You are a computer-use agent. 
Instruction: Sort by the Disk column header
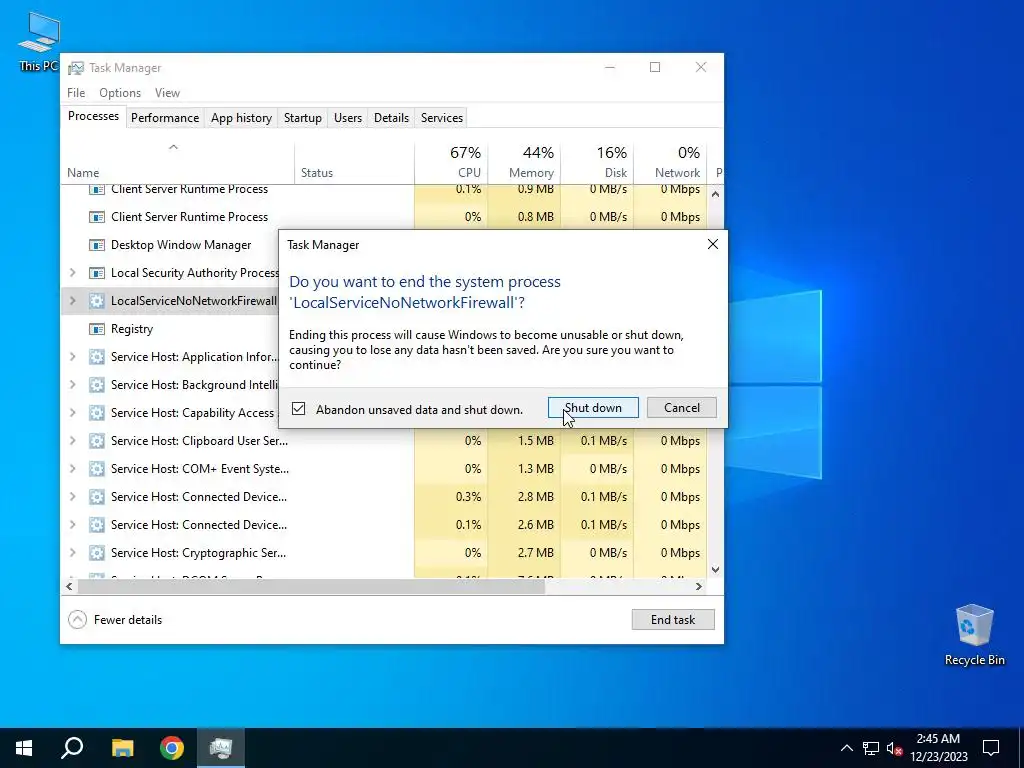pyautogui.click(x=597, y=162)
